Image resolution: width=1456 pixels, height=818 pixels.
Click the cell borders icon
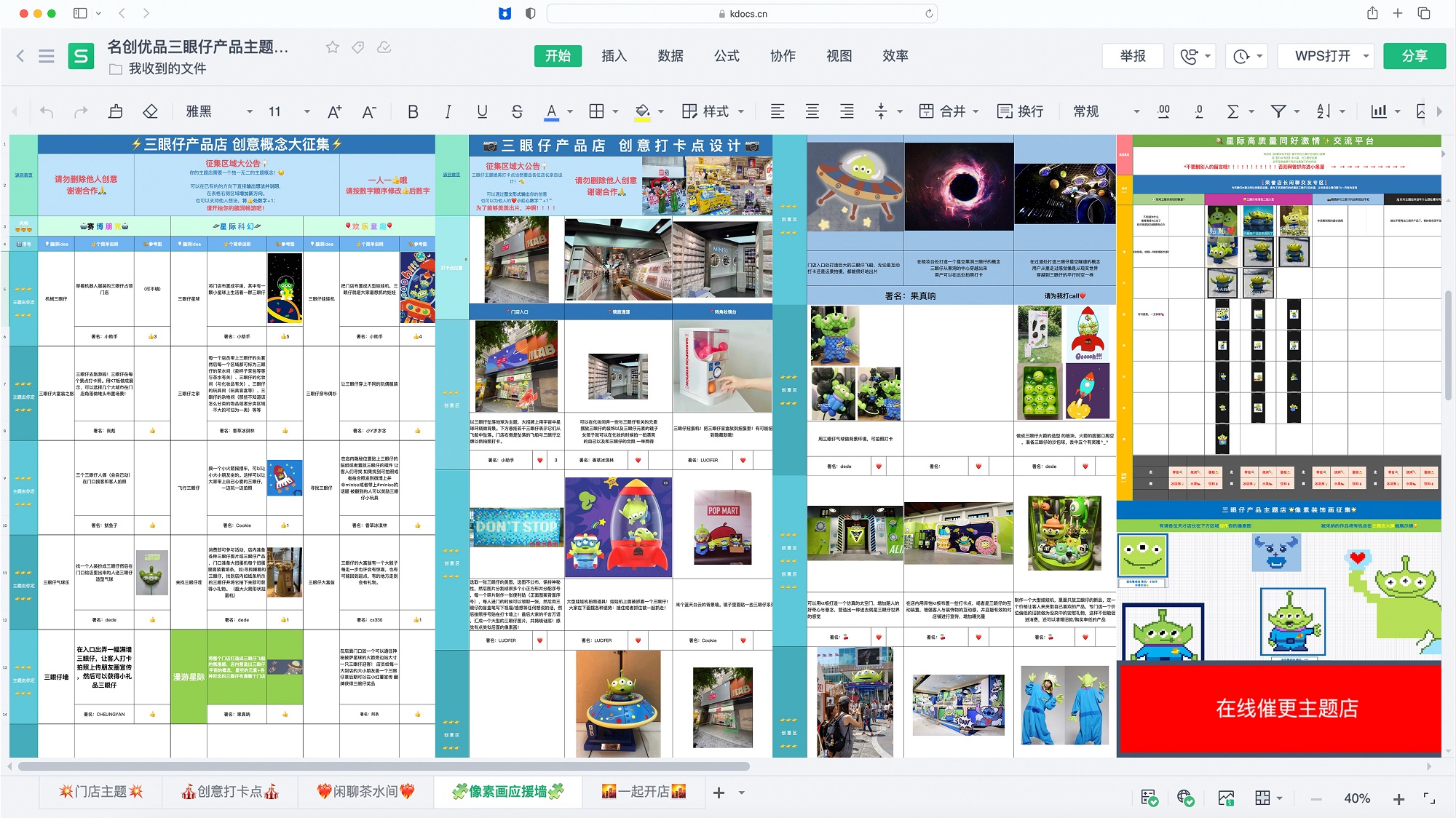(x=596, y=111)
